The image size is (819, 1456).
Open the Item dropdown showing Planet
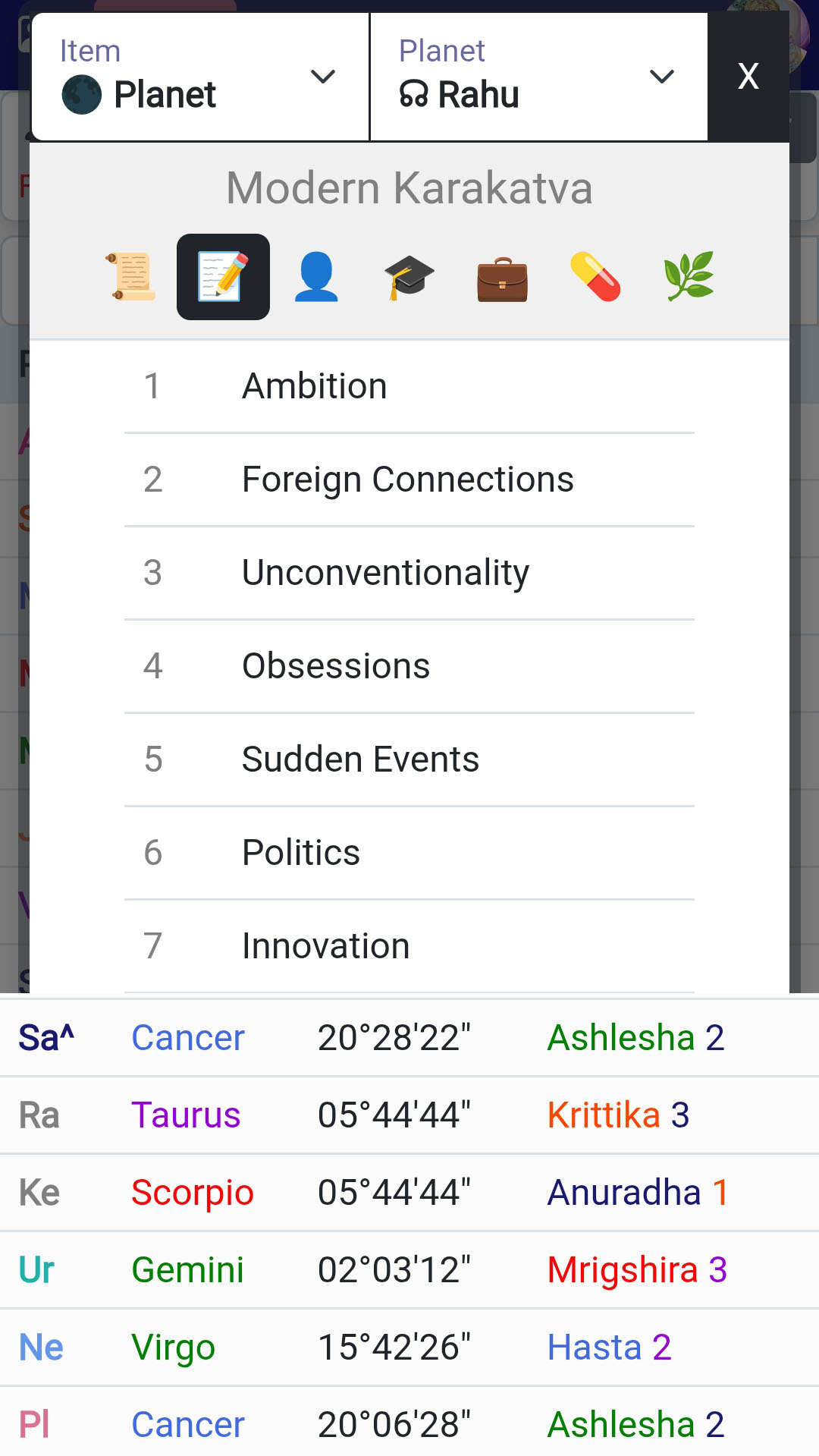pyautogui.click(x=200, y=77)
